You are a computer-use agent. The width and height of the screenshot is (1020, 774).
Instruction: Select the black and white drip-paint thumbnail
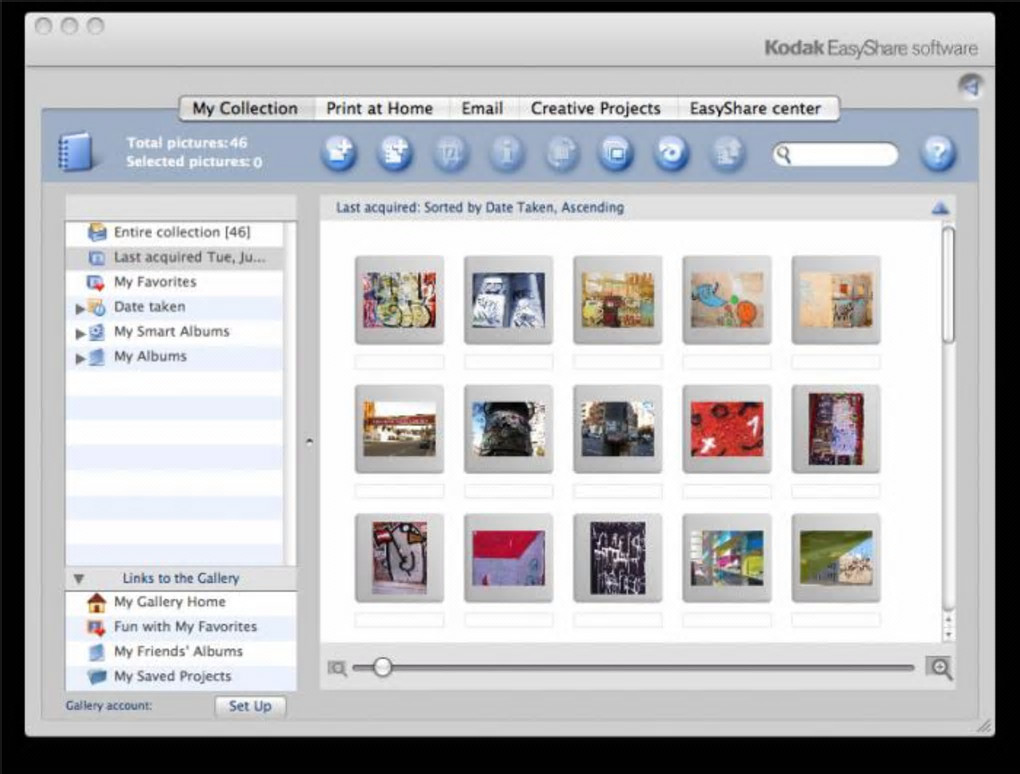tap(617, 557)
